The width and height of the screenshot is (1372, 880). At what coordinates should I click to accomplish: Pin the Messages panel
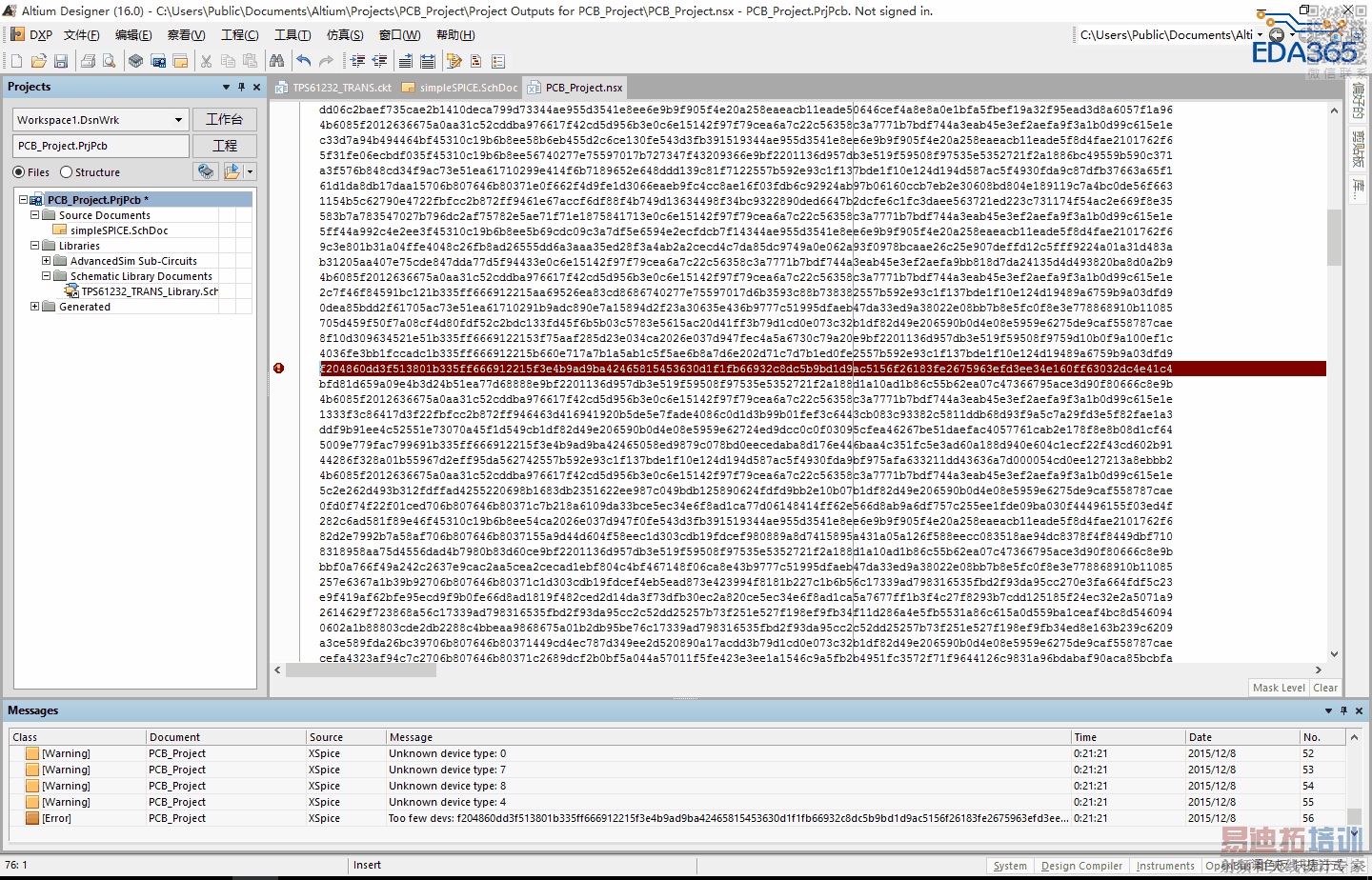coord(1343,710)
